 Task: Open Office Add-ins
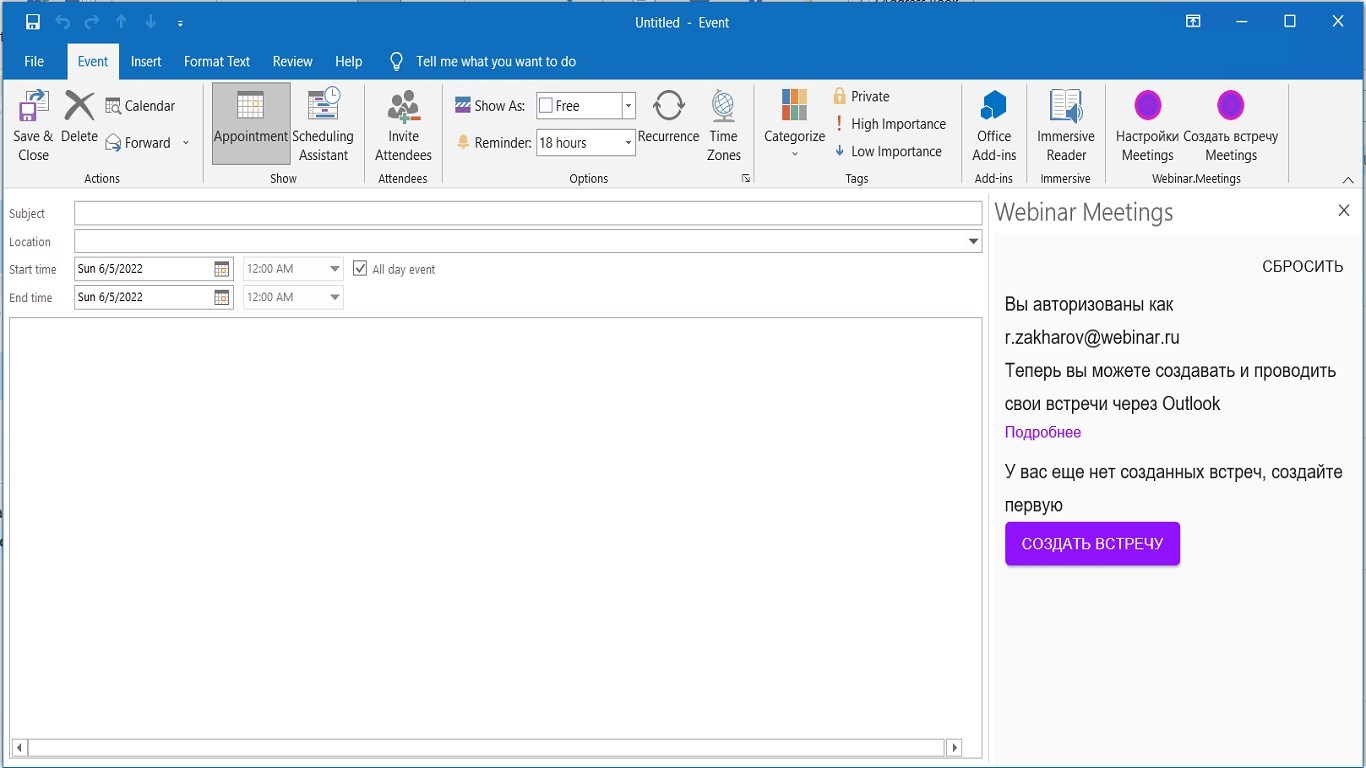[994, 125]
